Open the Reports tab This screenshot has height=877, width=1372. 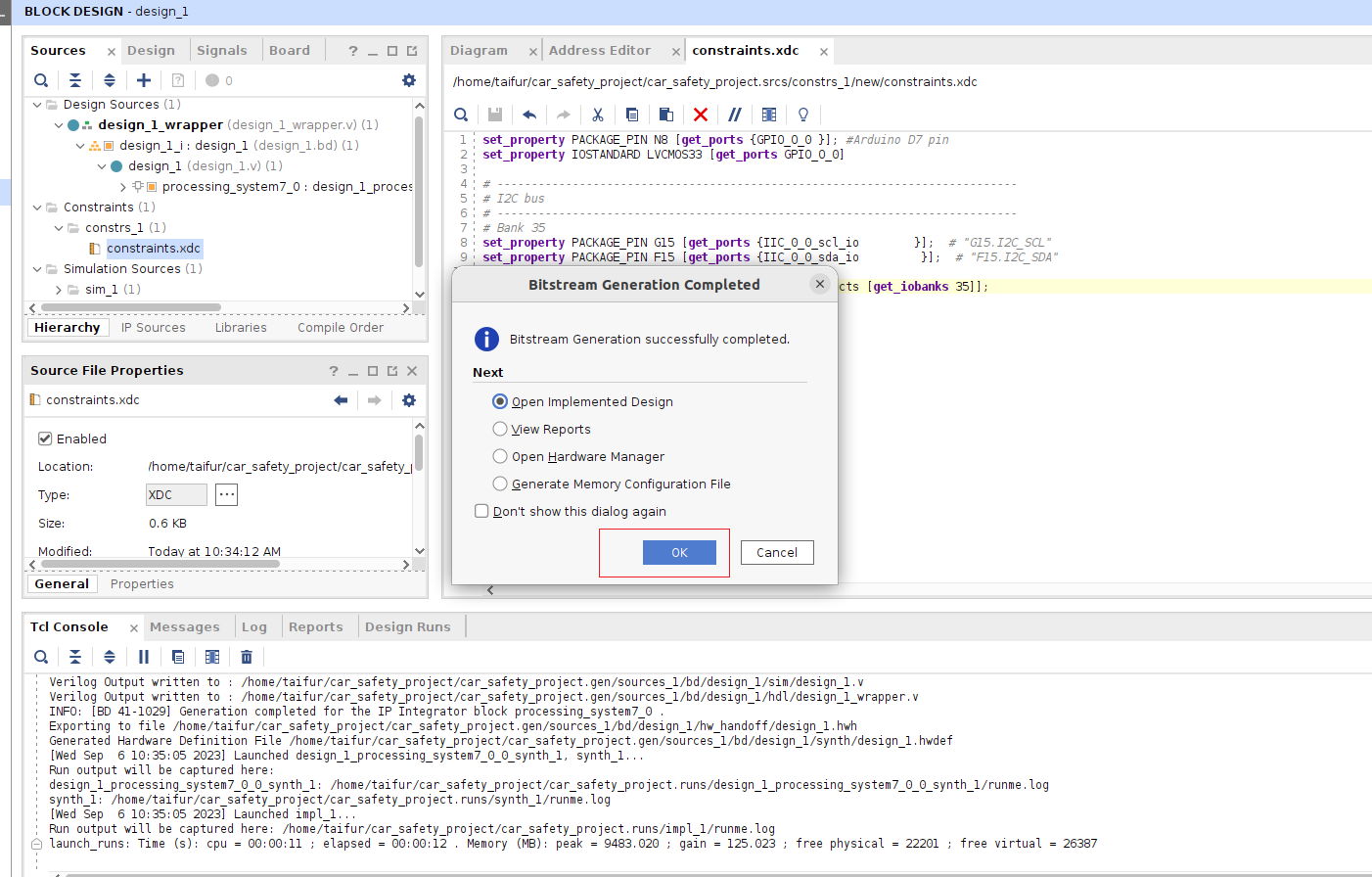click(x=316, y=627)
